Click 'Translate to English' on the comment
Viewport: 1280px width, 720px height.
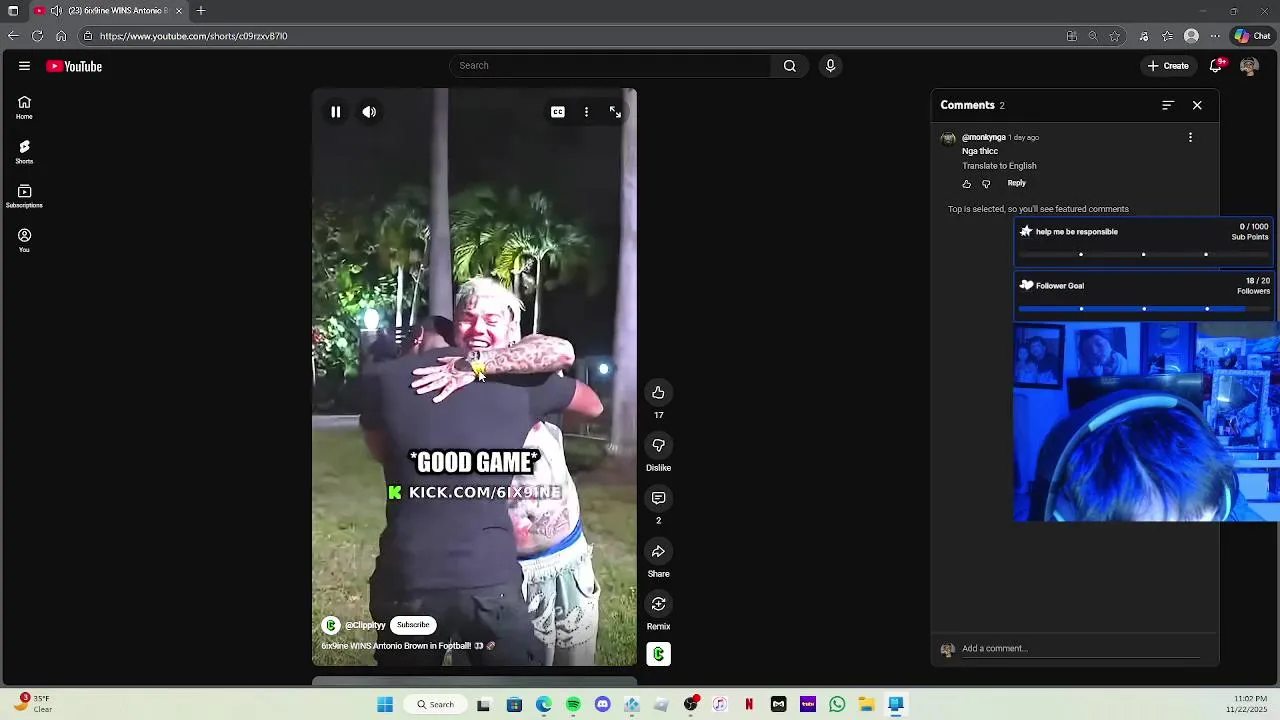pos(999,166)
